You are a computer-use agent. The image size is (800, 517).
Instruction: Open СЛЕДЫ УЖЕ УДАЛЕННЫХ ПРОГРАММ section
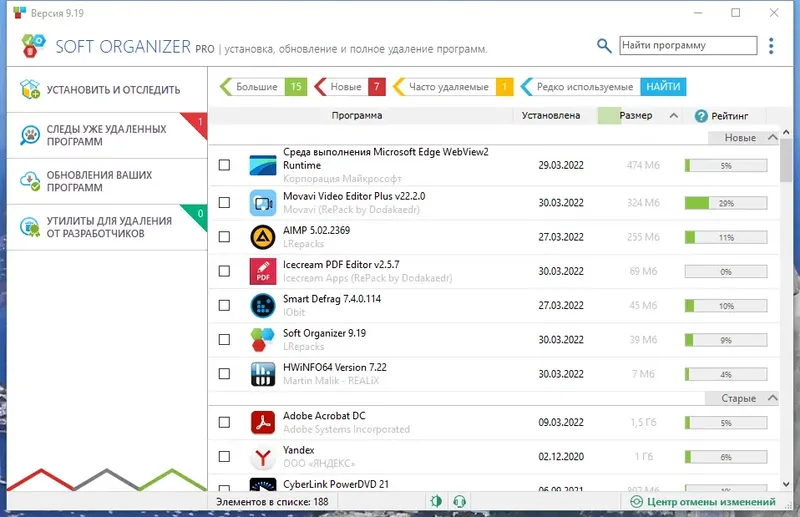[x=107, y=135]
